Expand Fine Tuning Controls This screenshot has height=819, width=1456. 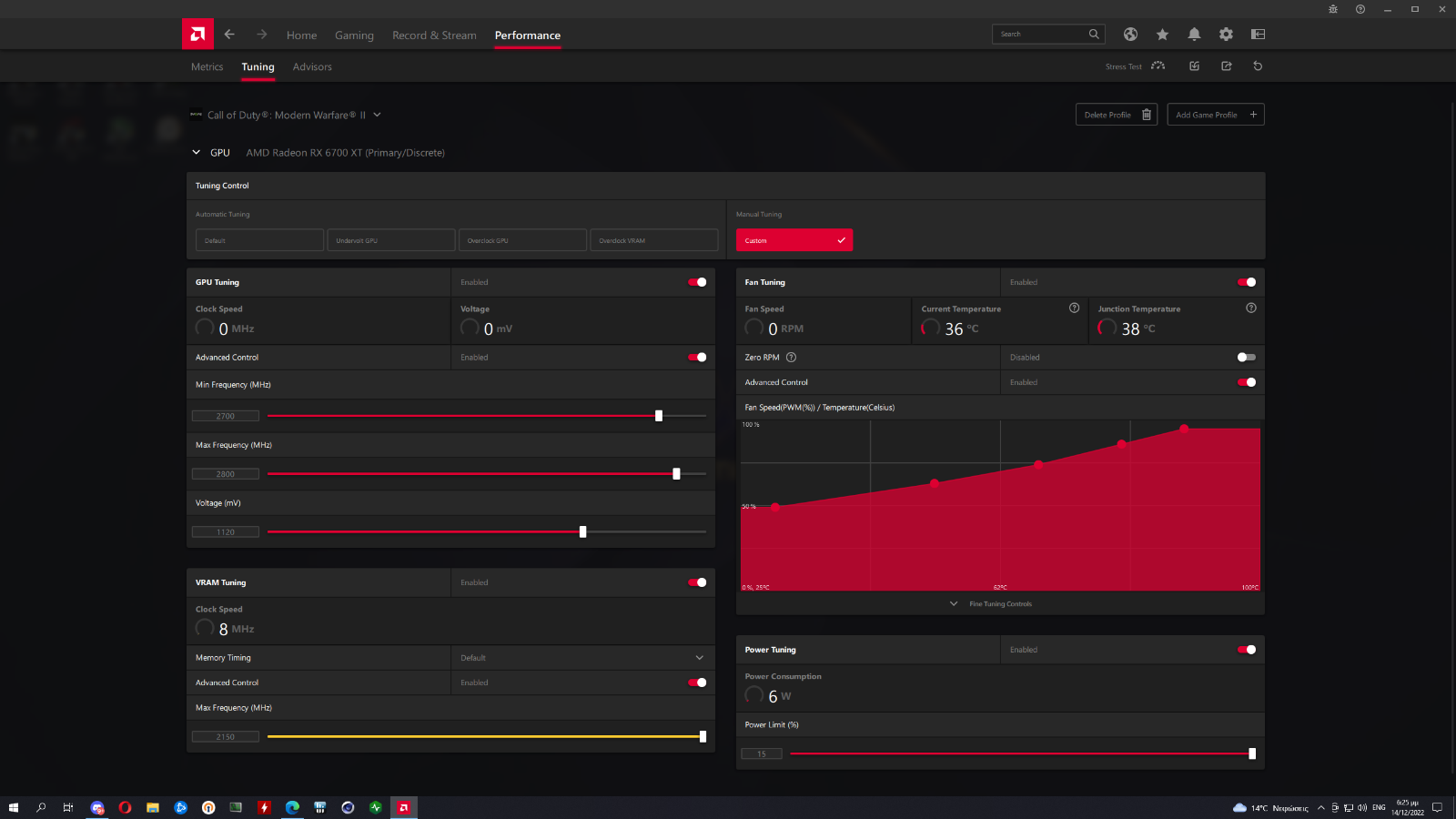click(x=992, y=603)
